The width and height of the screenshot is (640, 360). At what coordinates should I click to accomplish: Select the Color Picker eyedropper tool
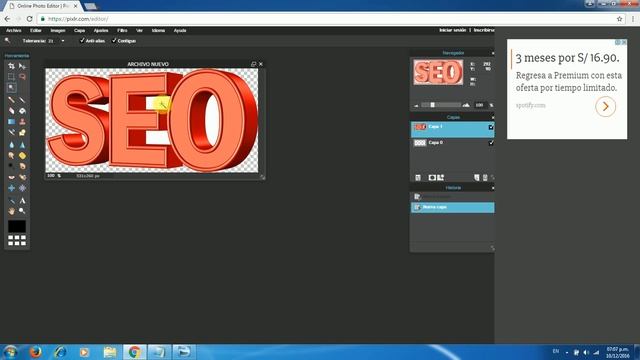(x=11, y=200)
